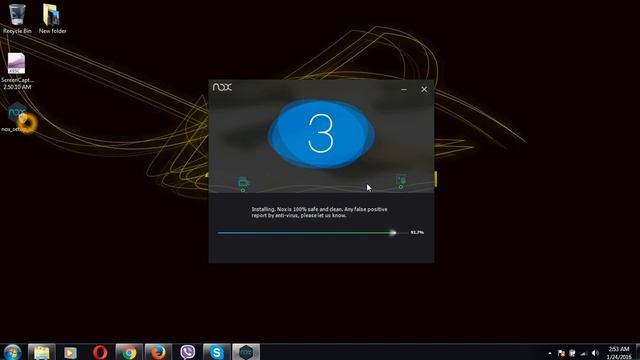640x360 pixels.
Task: Open the New folder desktop icon
Action: click(52, 19)
